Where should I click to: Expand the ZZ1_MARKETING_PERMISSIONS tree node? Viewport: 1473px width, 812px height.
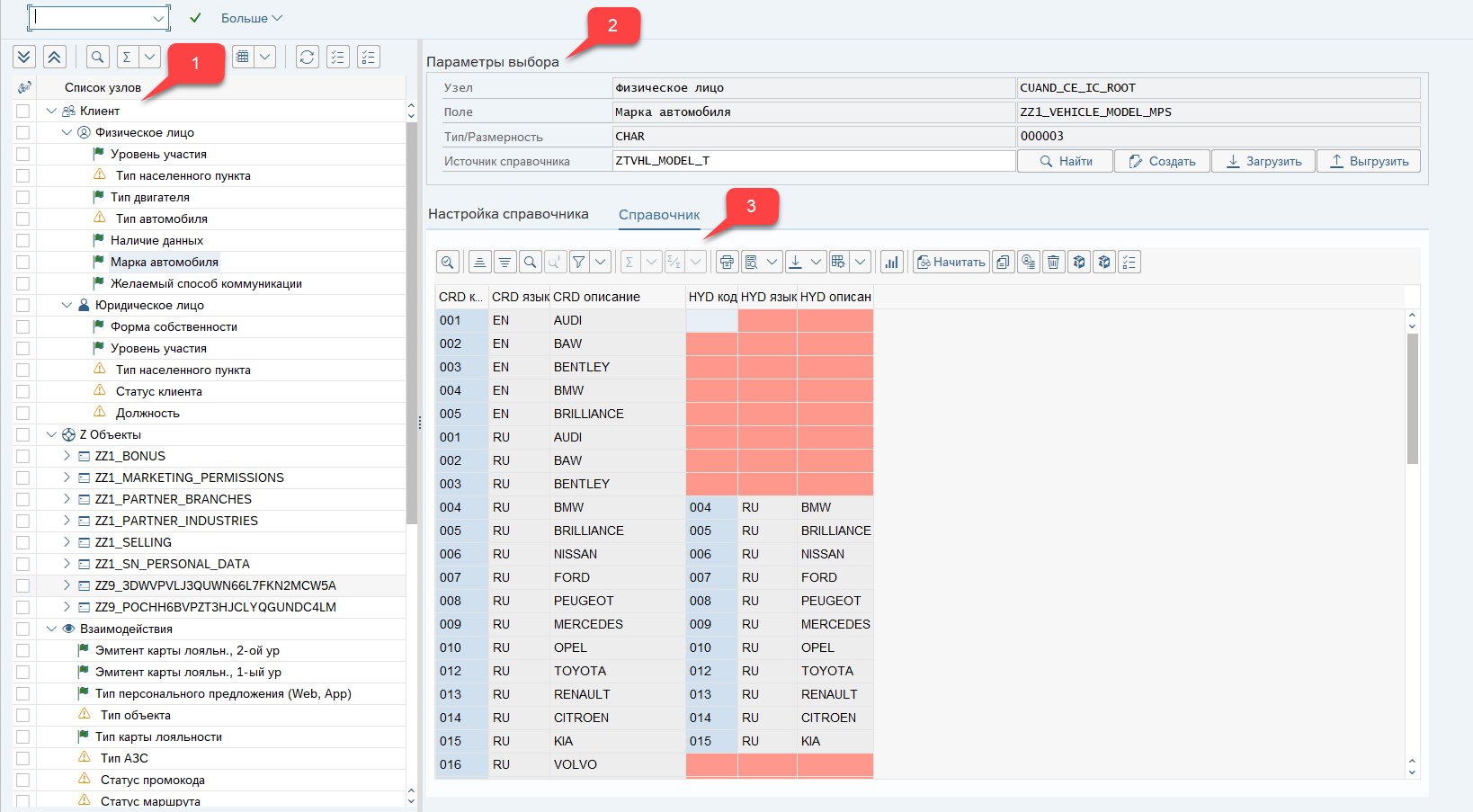(x=67, y=477)
